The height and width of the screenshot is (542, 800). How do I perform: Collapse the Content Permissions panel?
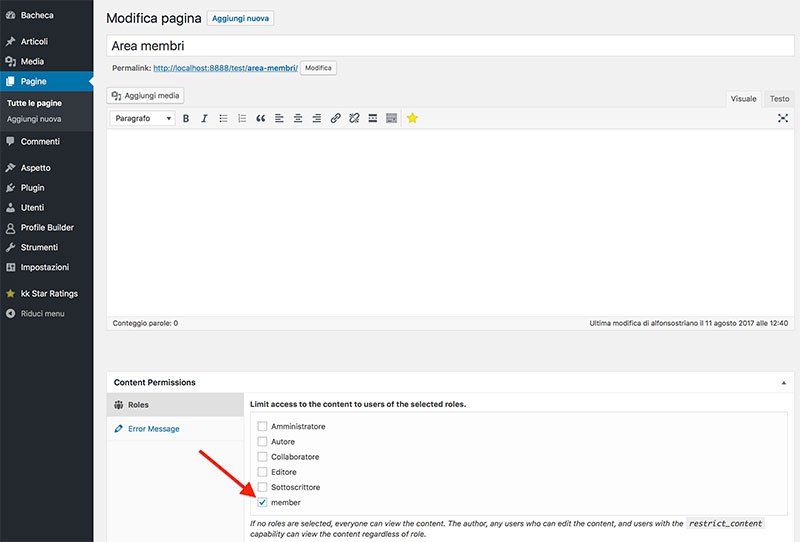pyautogui.click(x=784, y=383)
